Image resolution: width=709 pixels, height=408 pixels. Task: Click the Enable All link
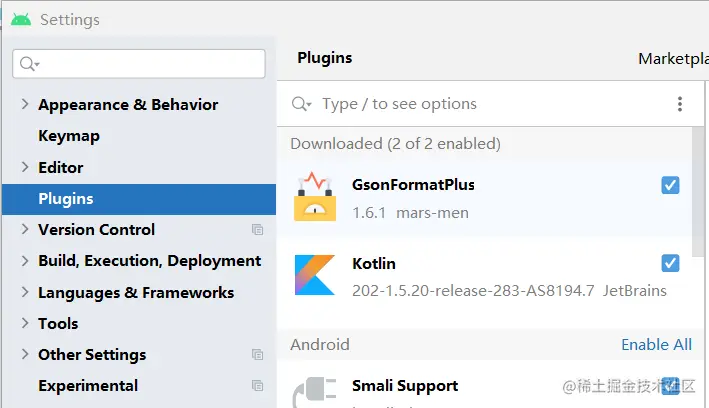click(656, 344)
